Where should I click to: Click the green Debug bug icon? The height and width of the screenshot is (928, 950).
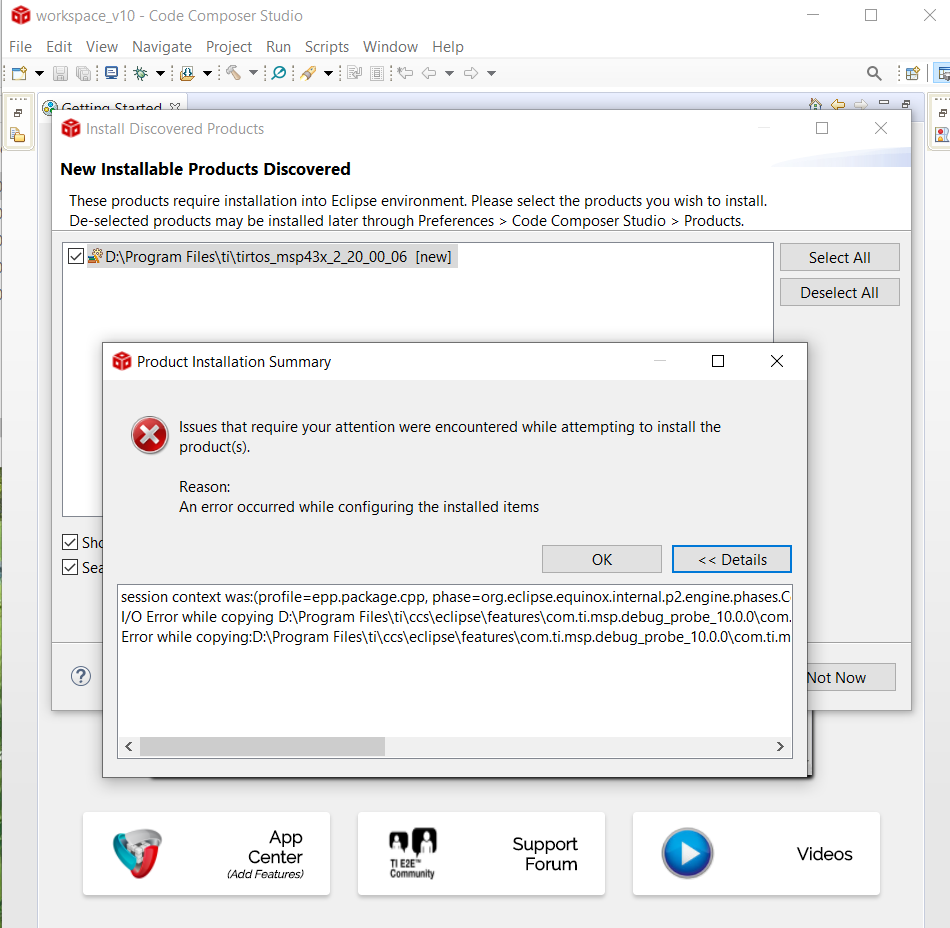141,73
